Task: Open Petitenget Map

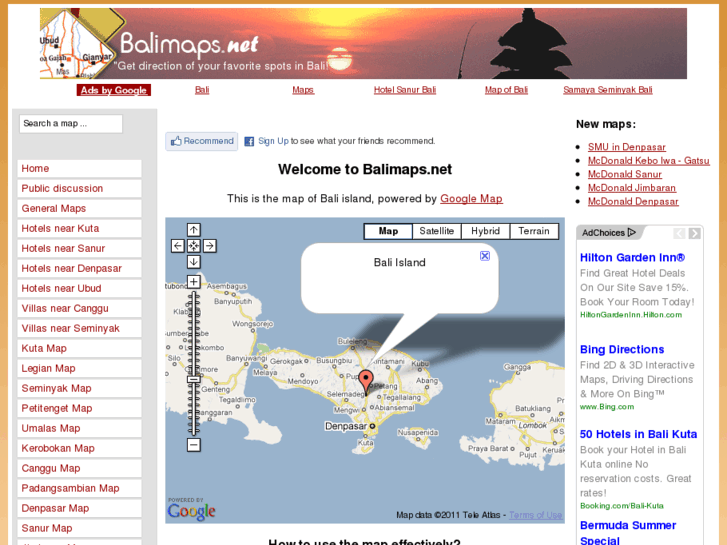Action: tap(79, 408)
